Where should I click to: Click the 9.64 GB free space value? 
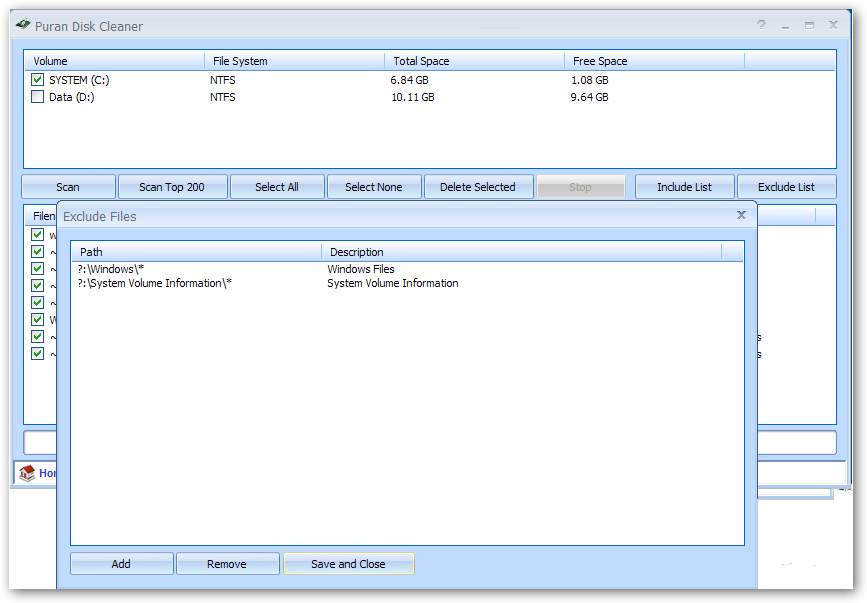pos(589,97)
